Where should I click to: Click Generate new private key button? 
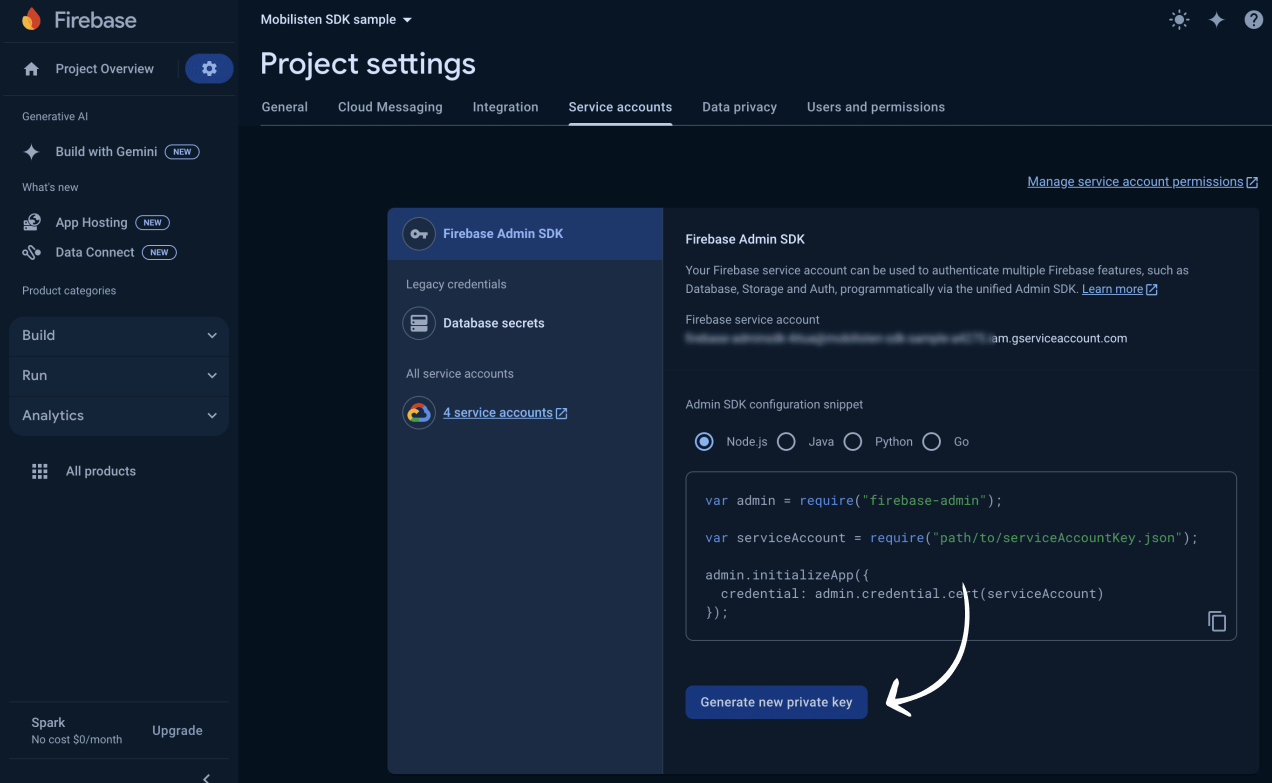click(x=776, y=702)
